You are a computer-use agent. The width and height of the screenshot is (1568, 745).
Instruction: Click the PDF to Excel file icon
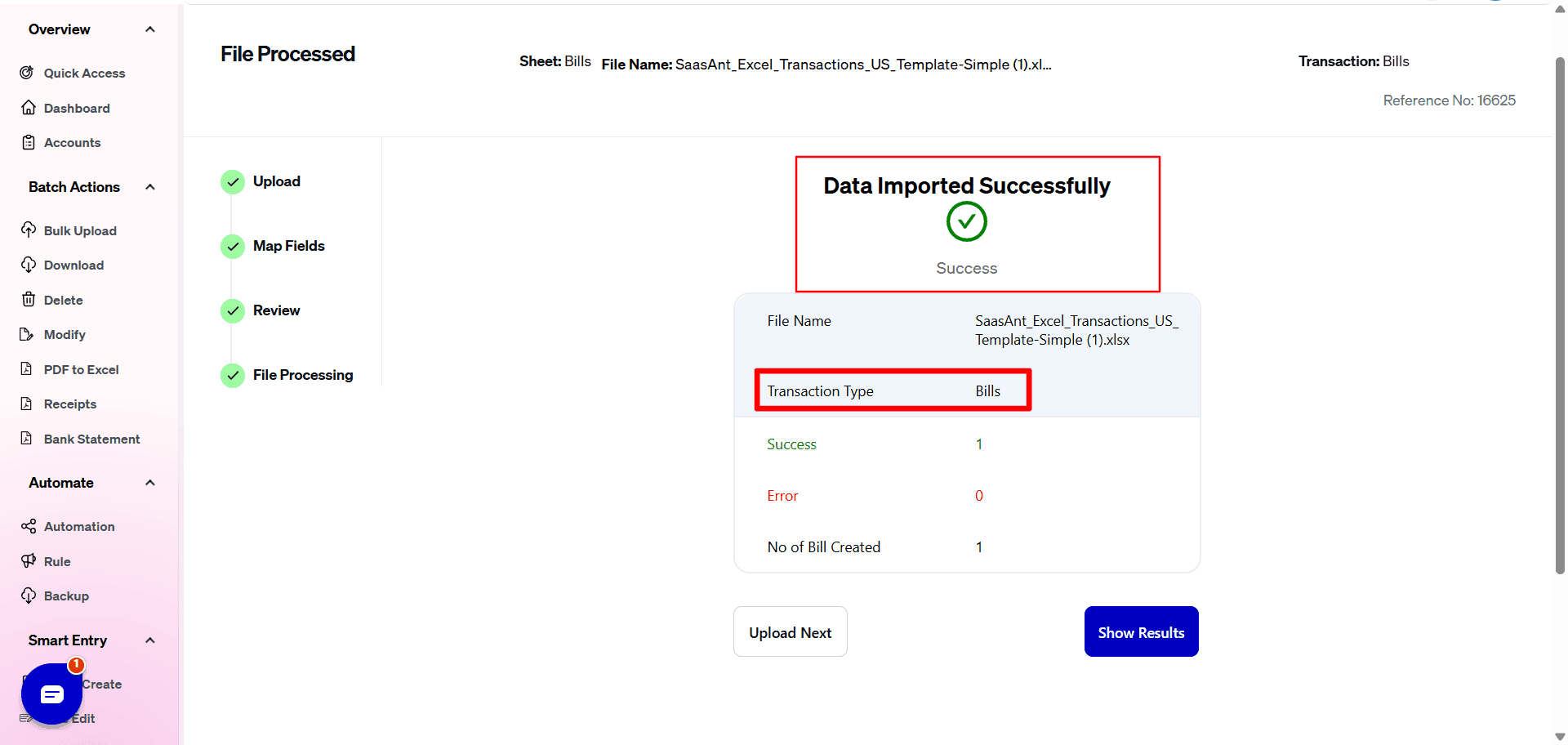[27, 369]
